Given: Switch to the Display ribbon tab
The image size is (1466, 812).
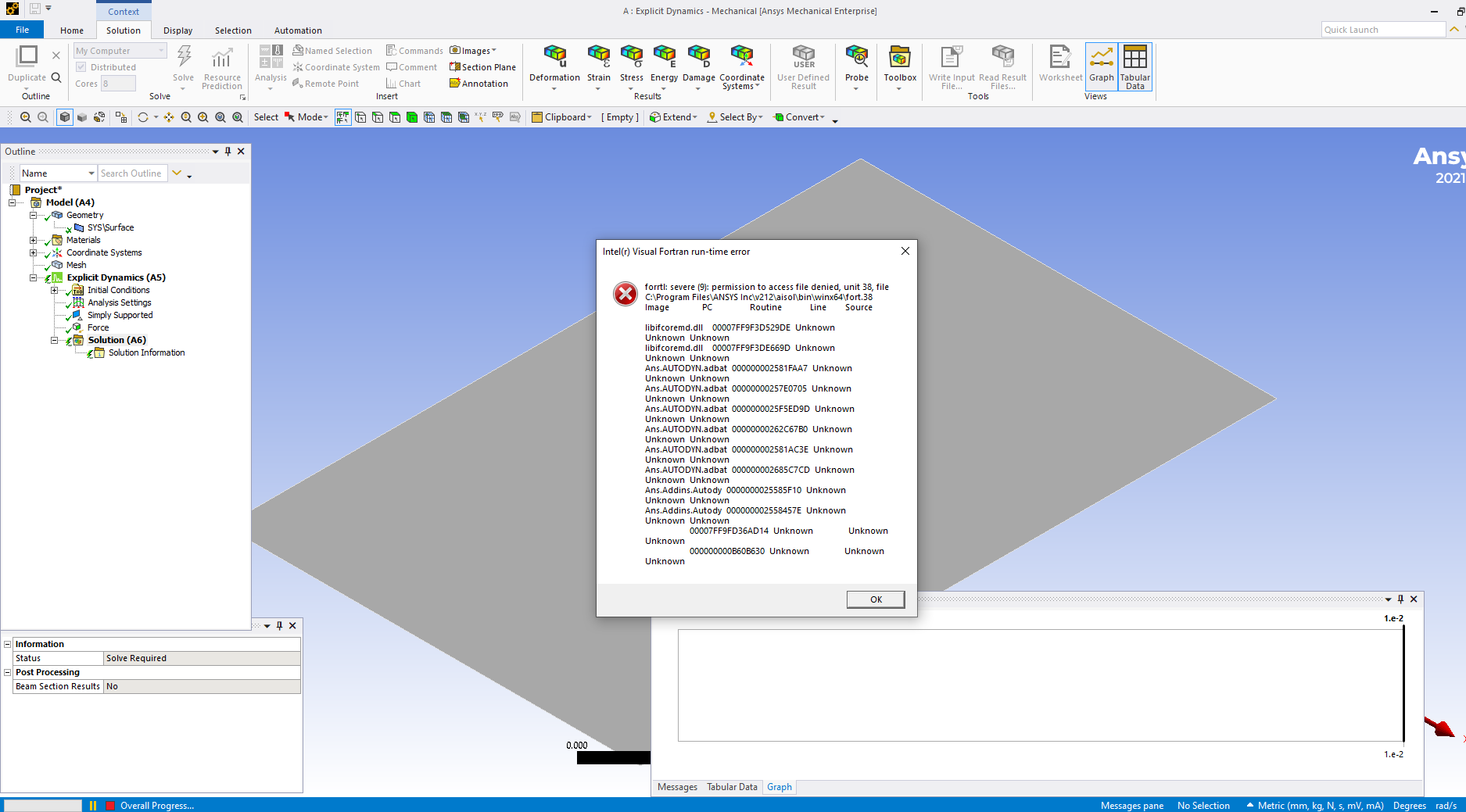Looking at the screenshot, I should pos(178,30).
